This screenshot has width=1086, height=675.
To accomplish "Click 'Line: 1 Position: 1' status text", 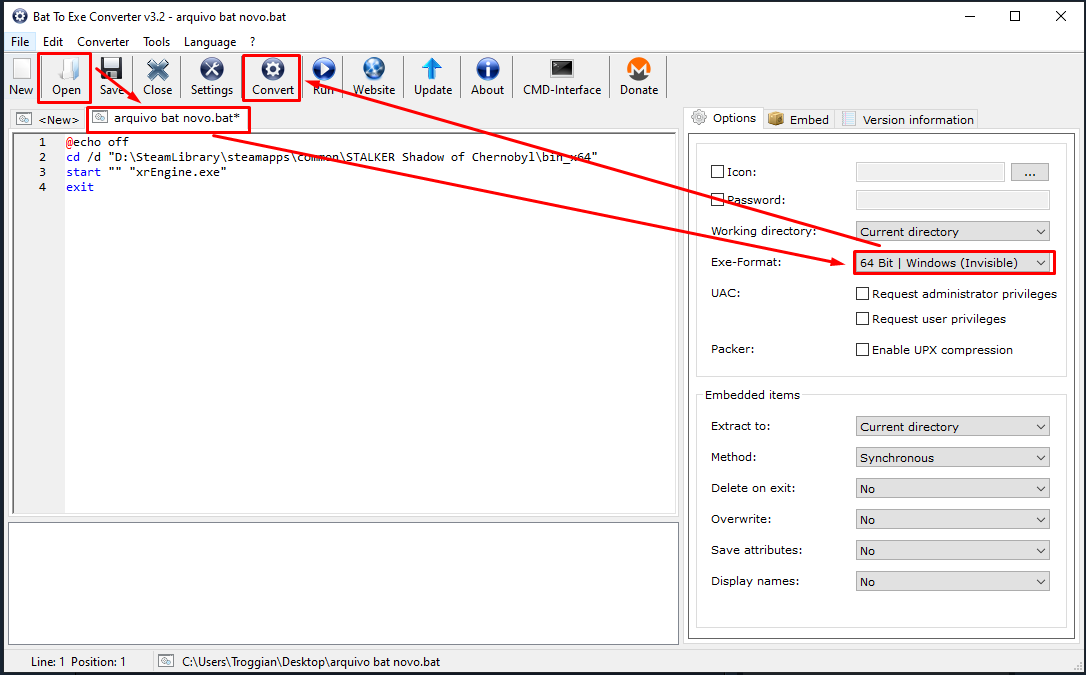I will 78,662.
